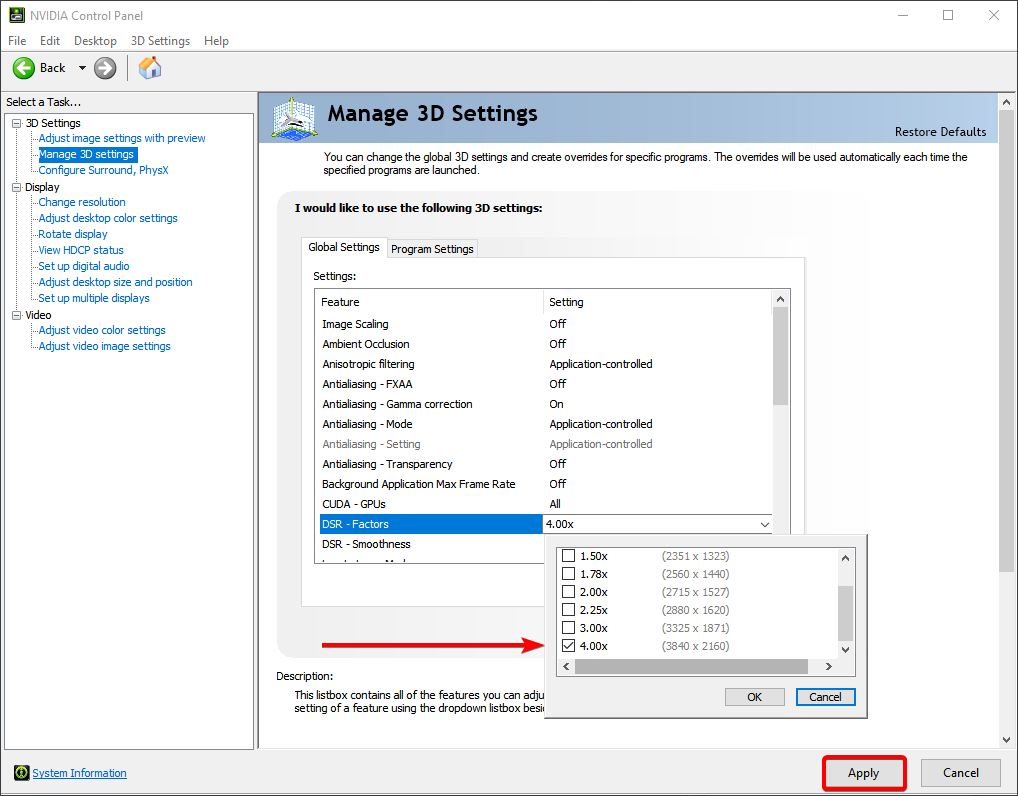The height and width of the screenshot is (796, 1018).
Task: Open the Back history dropdown arrow
Action: pos(82,68)
